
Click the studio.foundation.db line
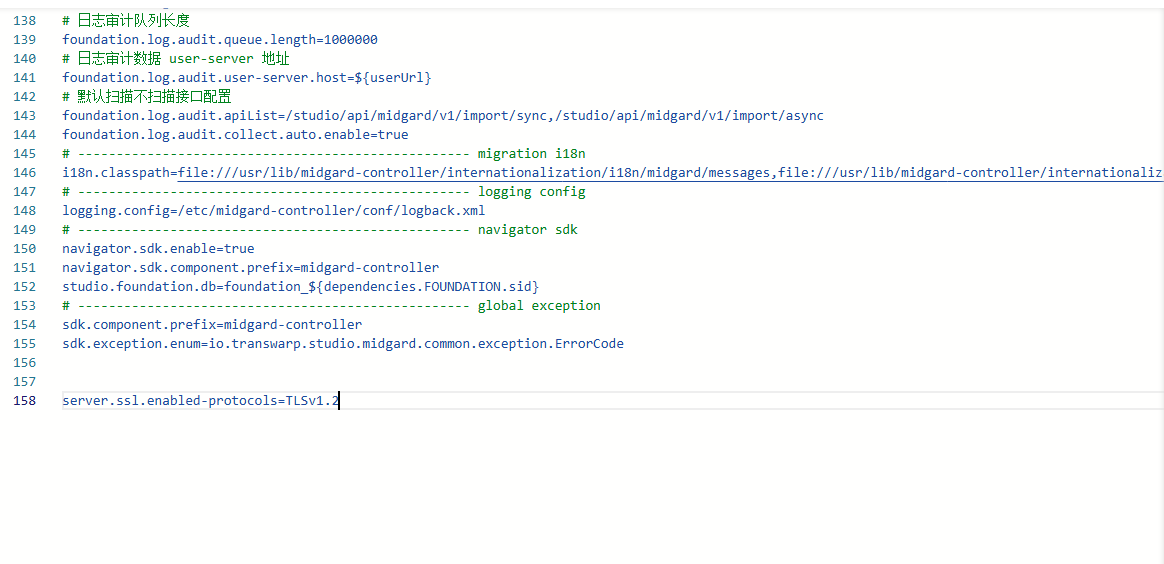pyautogui.click(x=301, y=286)
